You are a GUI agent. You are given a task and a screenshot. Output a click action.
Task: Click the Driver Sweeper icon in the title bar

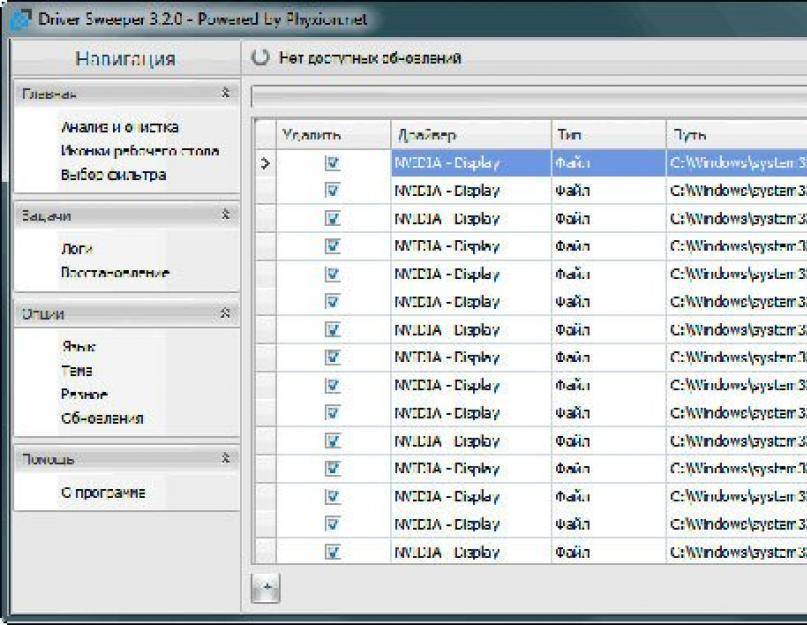[x=21, y=20]
